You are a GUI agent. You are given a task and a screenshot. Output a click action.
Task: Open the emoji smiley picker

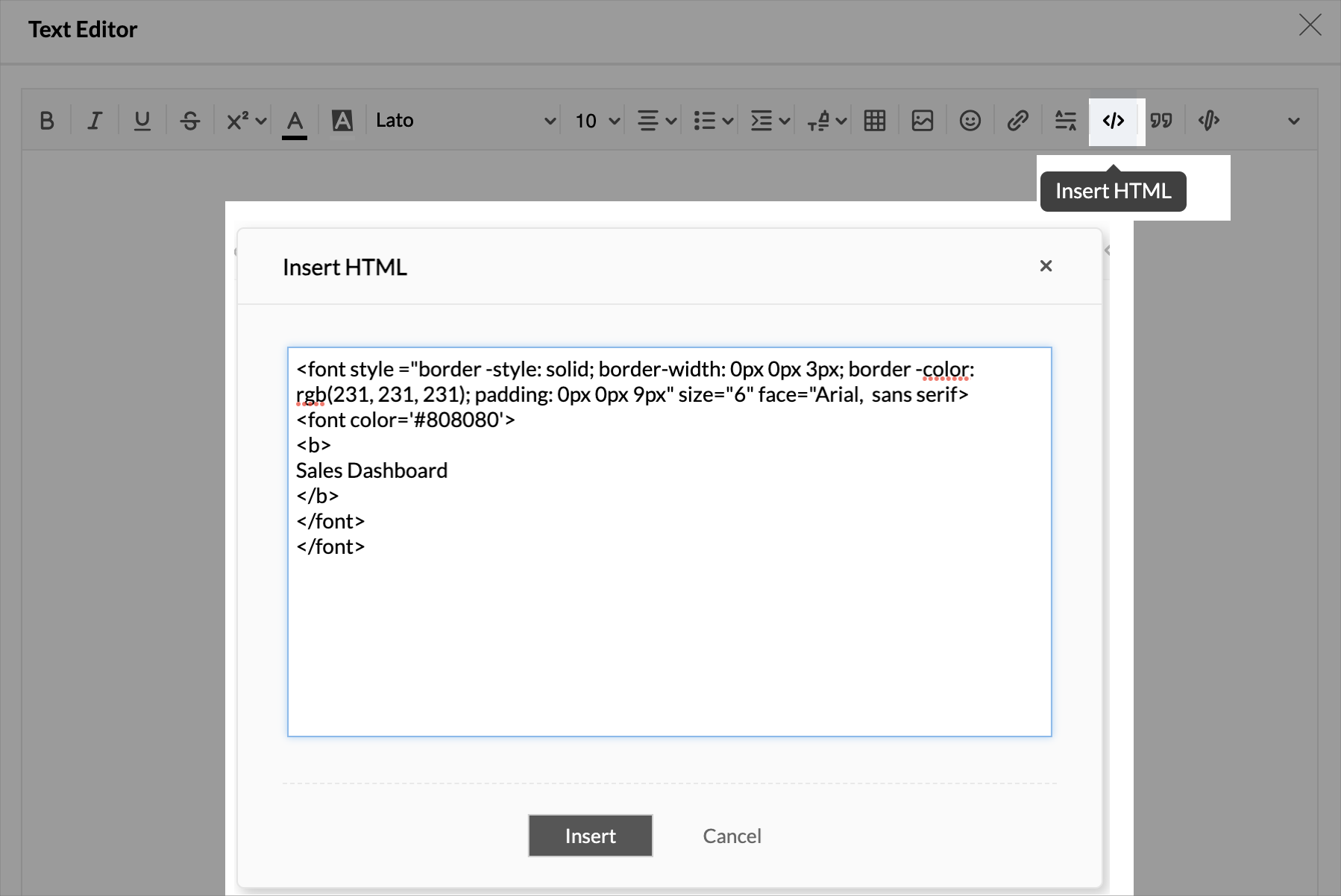coord(970,121)
